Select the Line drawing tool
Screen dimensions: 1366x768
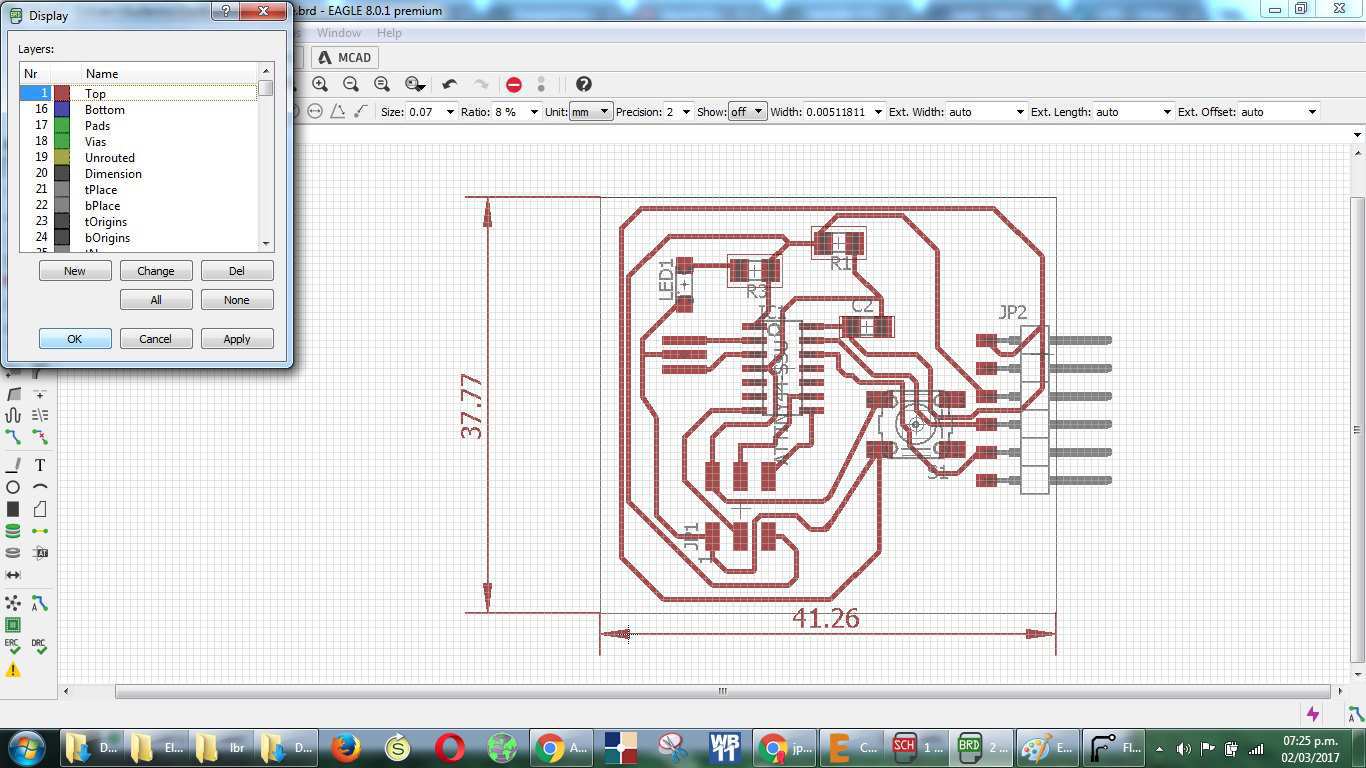[13, 465]
